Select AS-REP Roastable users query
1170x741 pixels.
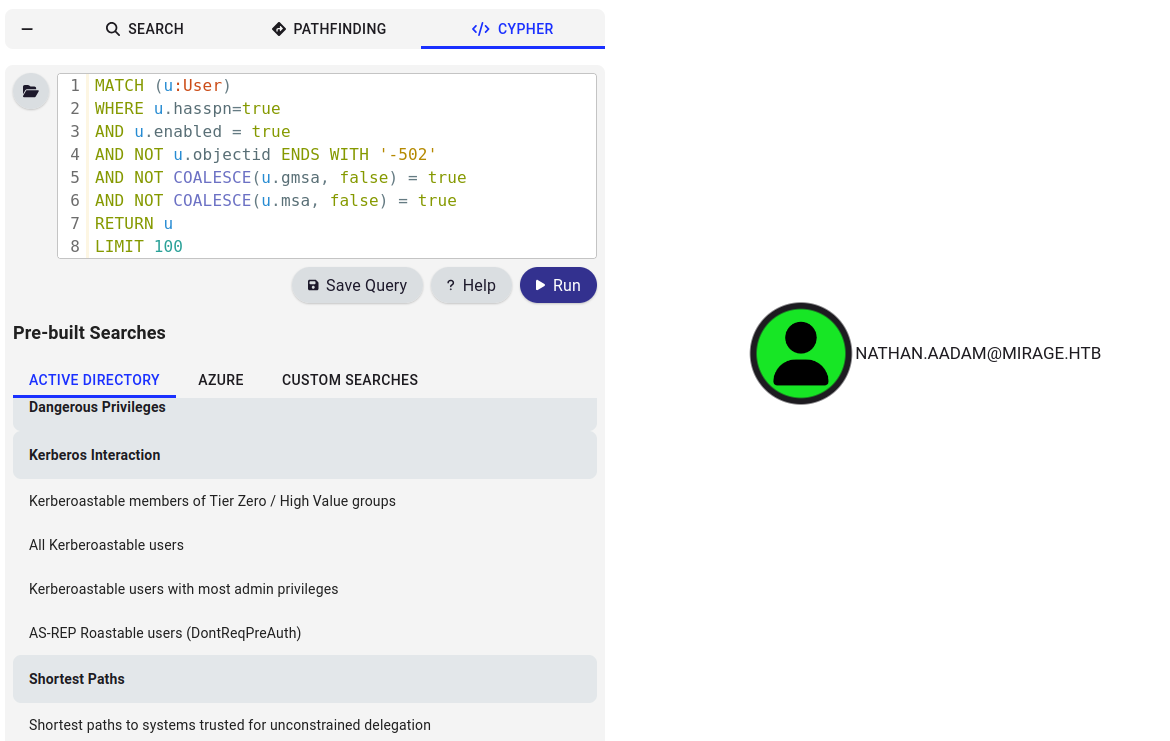(165, 633)
